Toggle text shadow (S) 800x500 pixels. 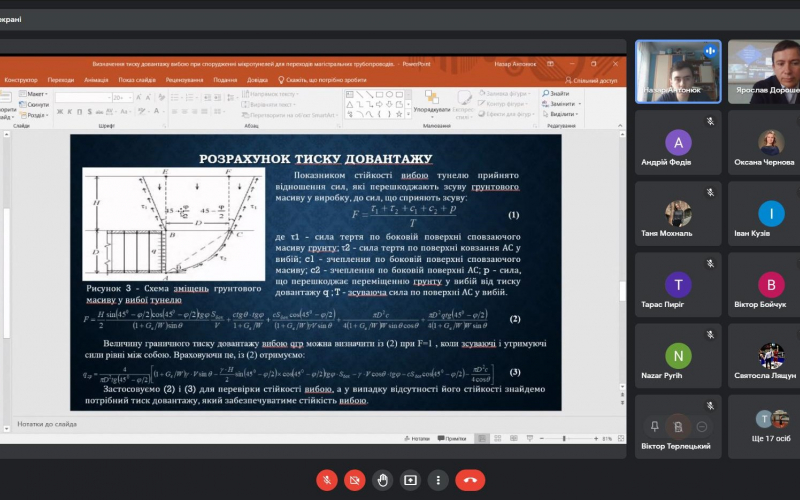pyautogui.click(x=90, y=112)
